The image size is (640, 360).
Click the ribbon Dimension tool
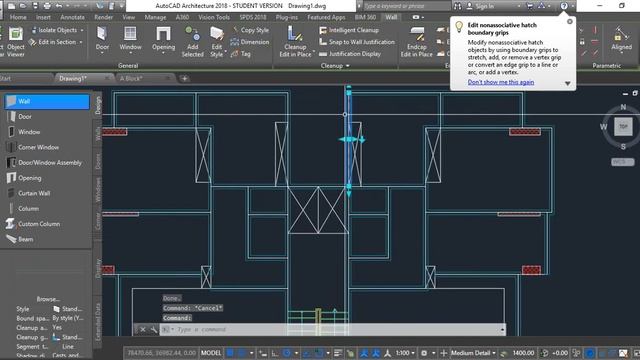pyautogui.click(x=249, y=42)
